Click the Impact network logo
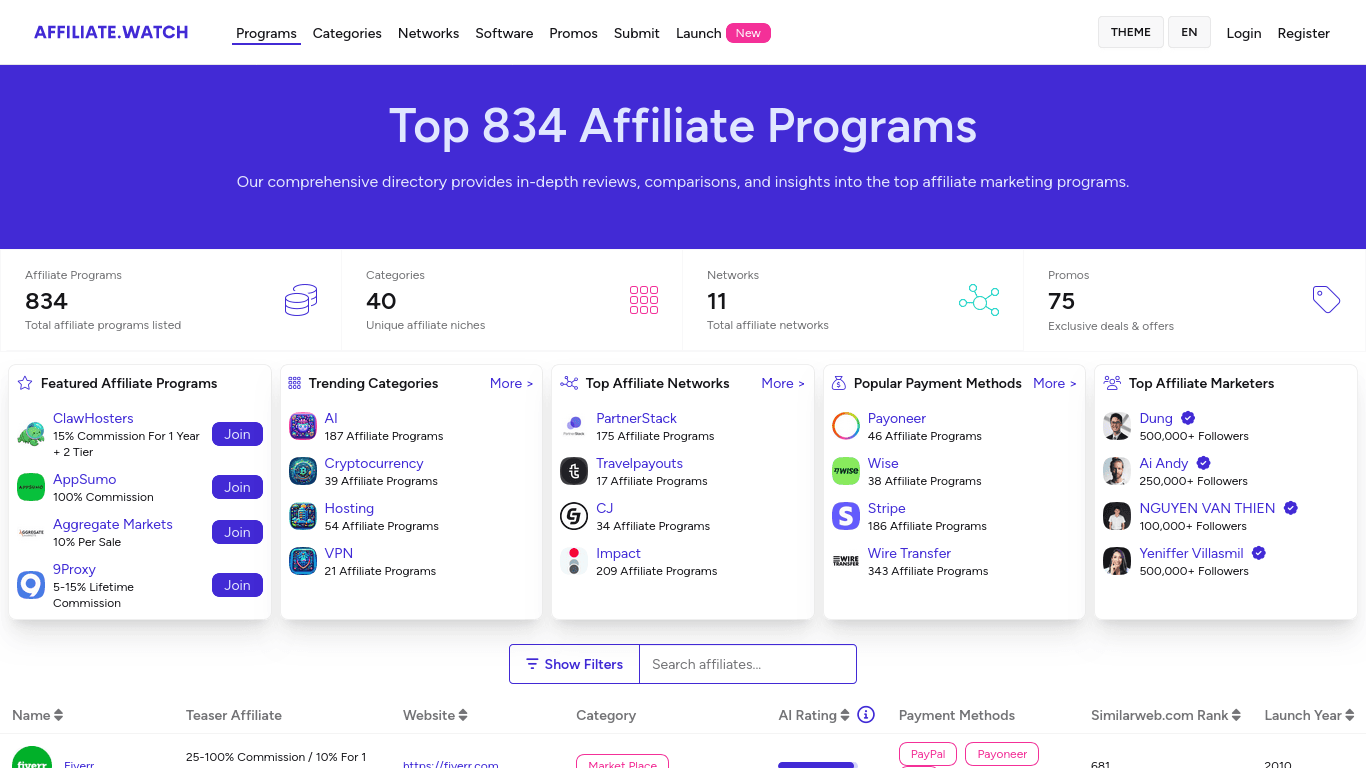 (573, 560)
